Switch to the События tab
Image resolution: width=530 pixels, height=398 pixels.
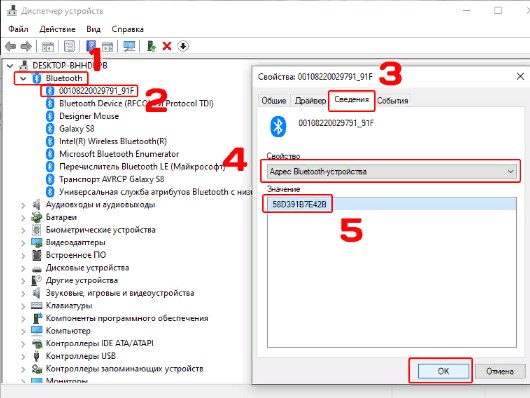point(392,100)
